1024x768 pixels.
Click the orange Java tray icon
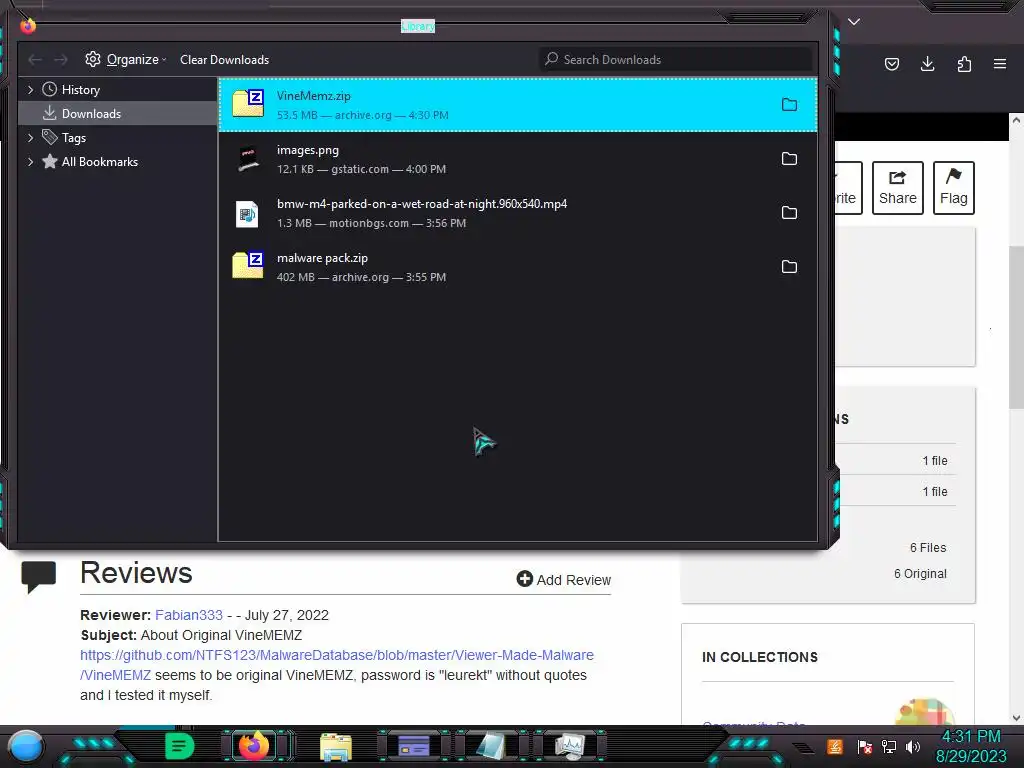(x=835, y=746)
